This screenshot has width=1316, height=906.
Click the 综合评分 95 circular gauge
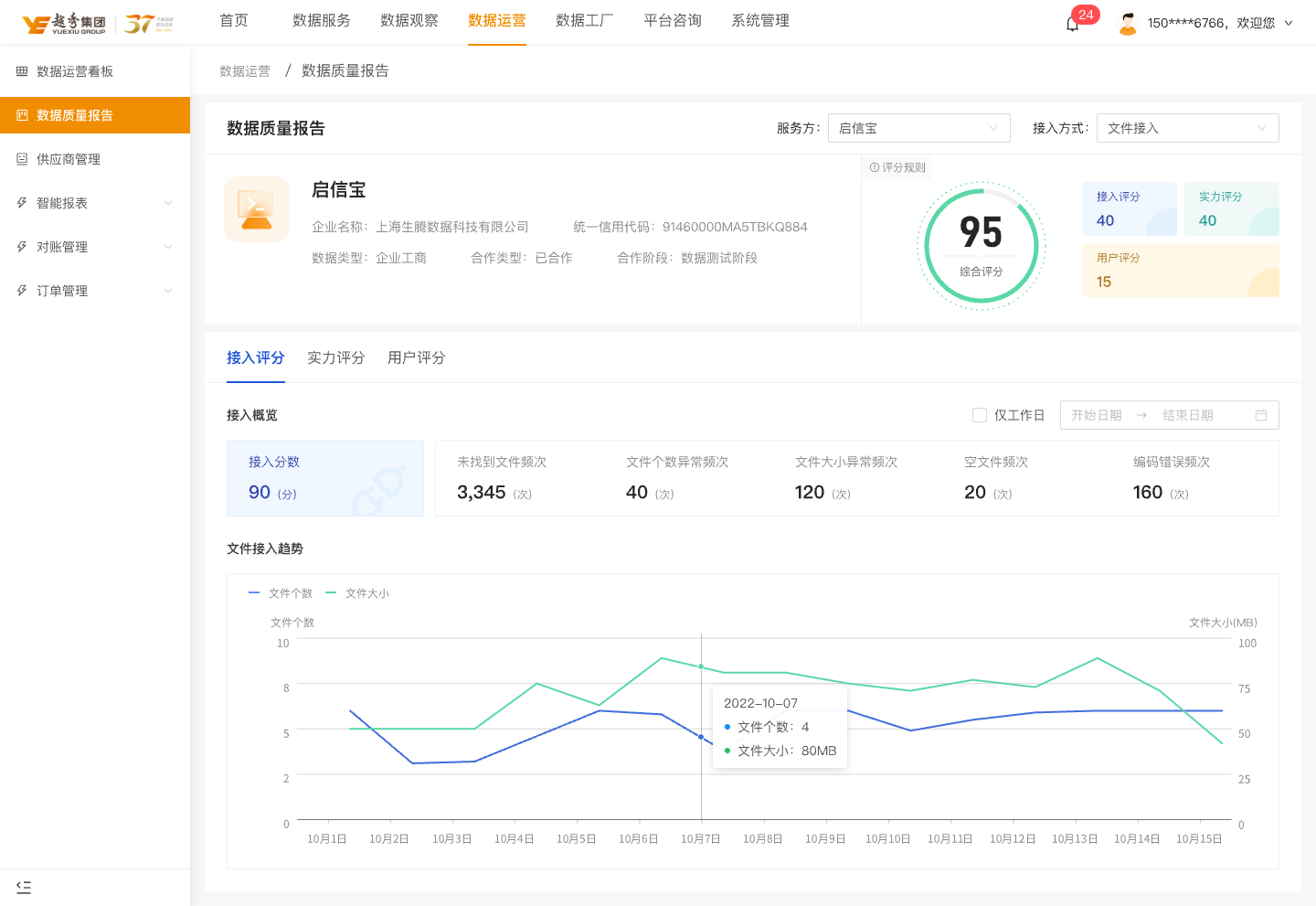coord(982,245)
